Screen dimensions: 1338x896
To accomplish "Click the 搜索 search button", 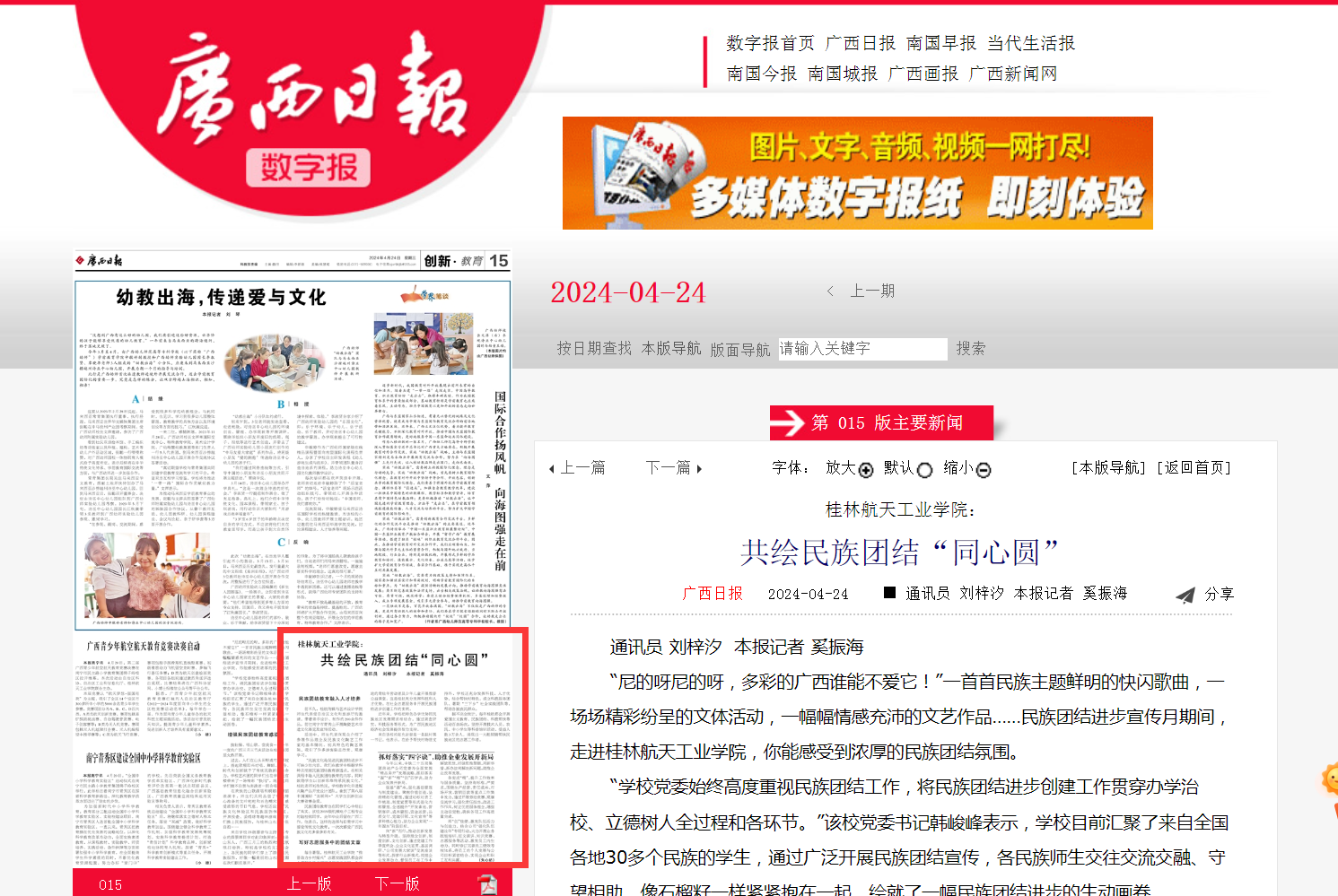I will tap(970, 348).
